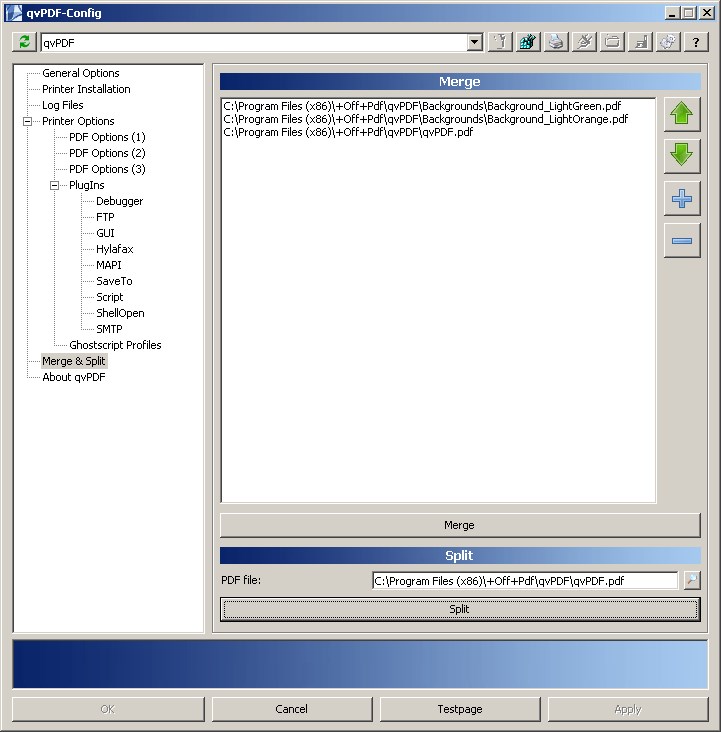The height and width of the screenshot is (732, 721).
Task: Open the ShellOpen plugin page
Action: tap(120, 313)
